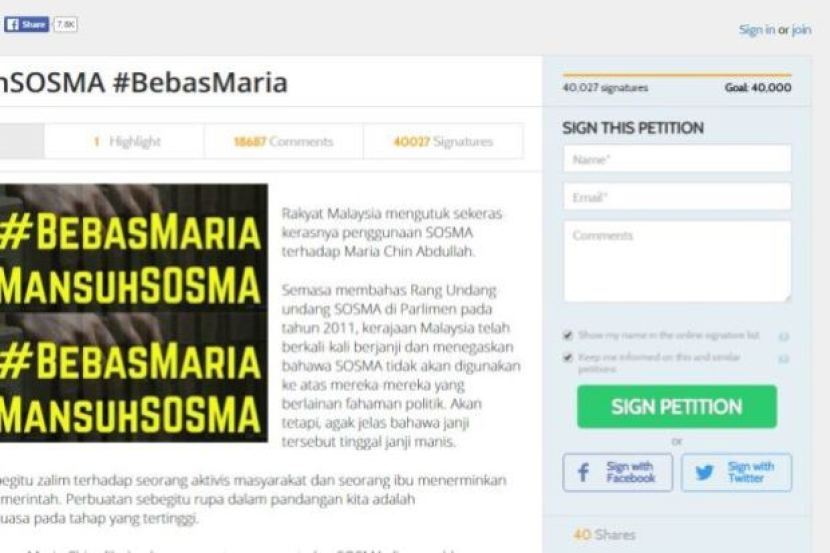830x553 pixels.
Task: Click Sign with Facebook icon button
Action: pos(618,472)
